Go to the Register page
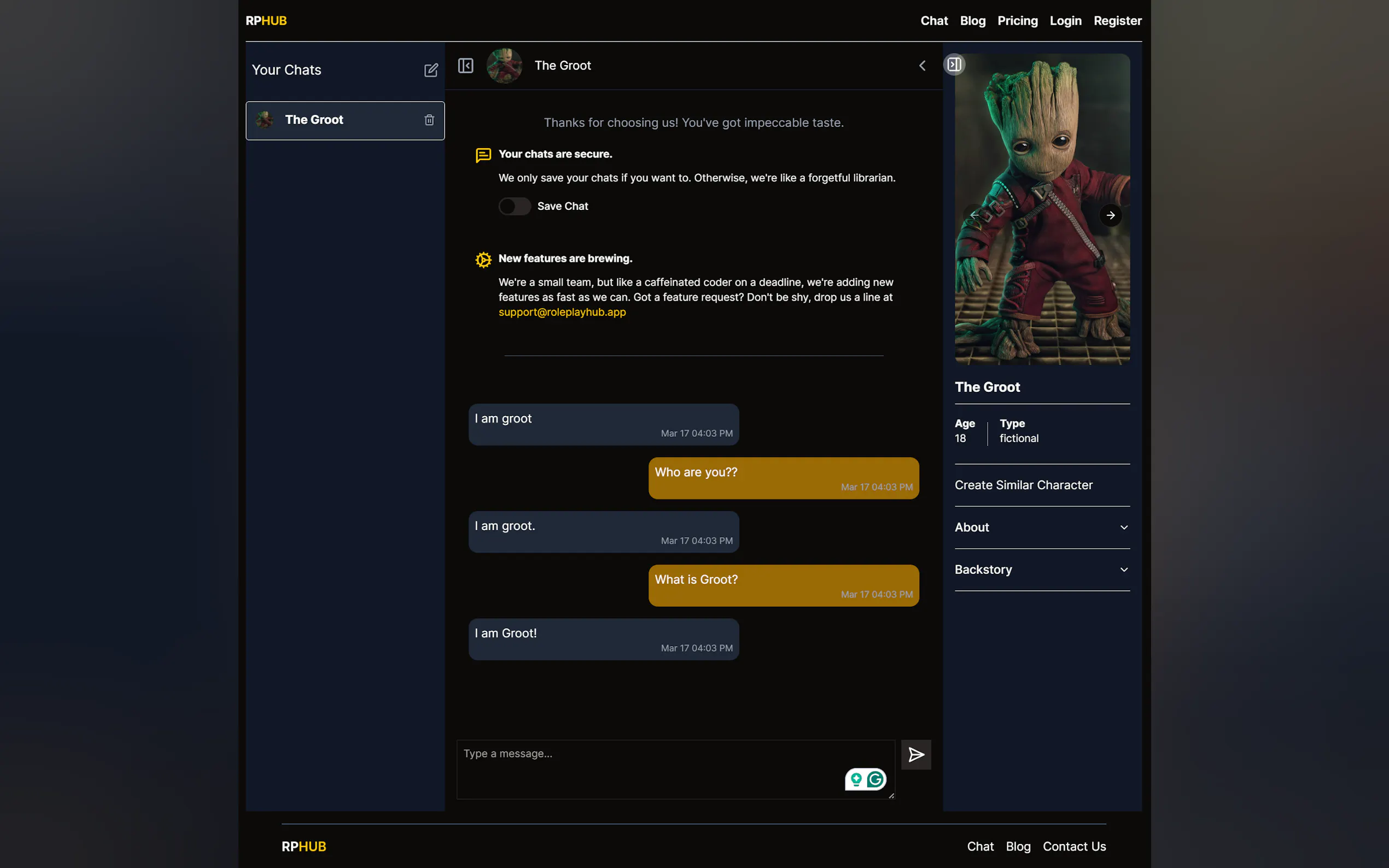Viewport: 1389px width, 868px height. [x=1117, y=21]
